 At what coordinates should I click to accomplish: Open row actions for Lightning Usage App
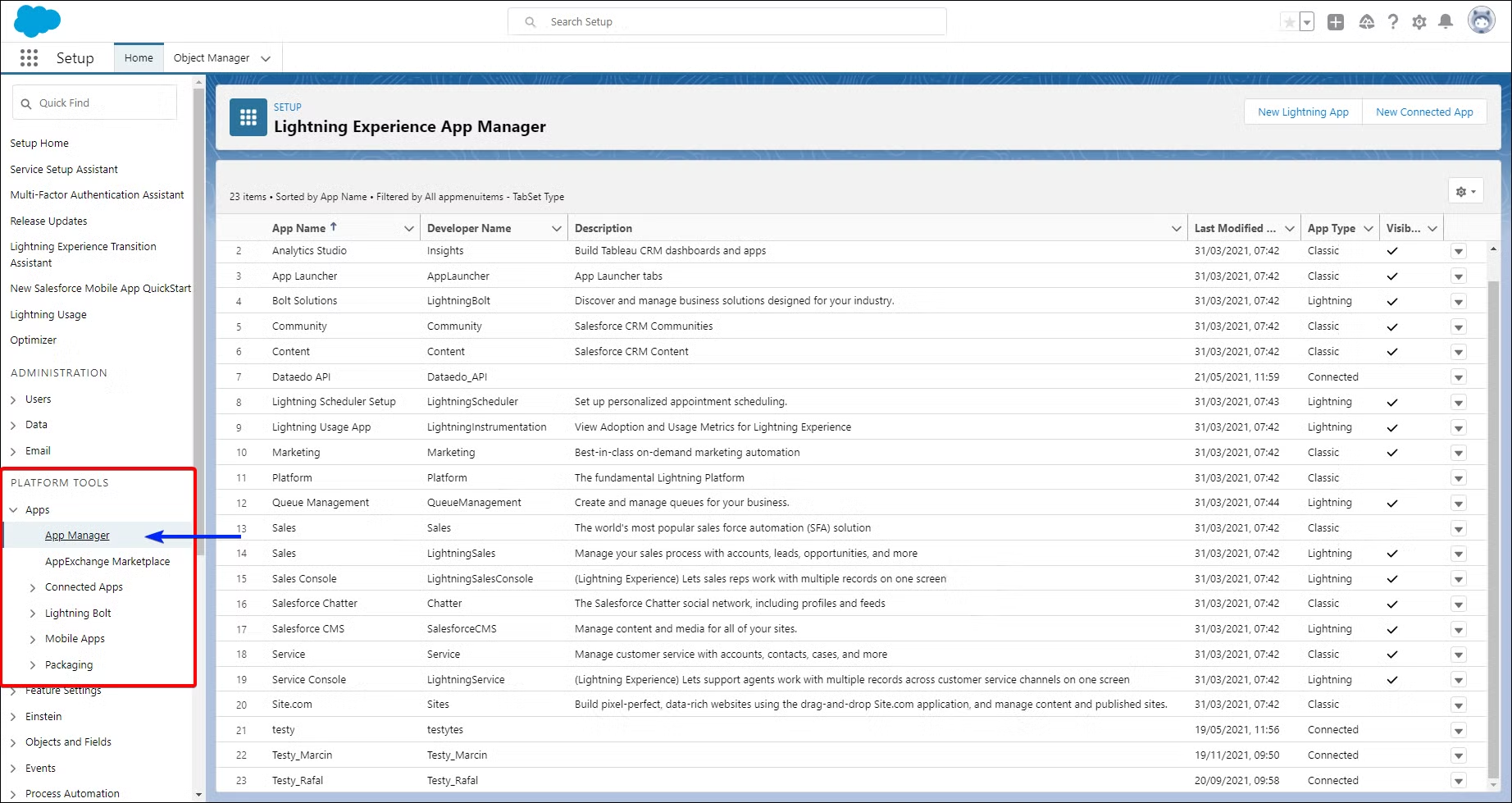(x=1459, y=428)
